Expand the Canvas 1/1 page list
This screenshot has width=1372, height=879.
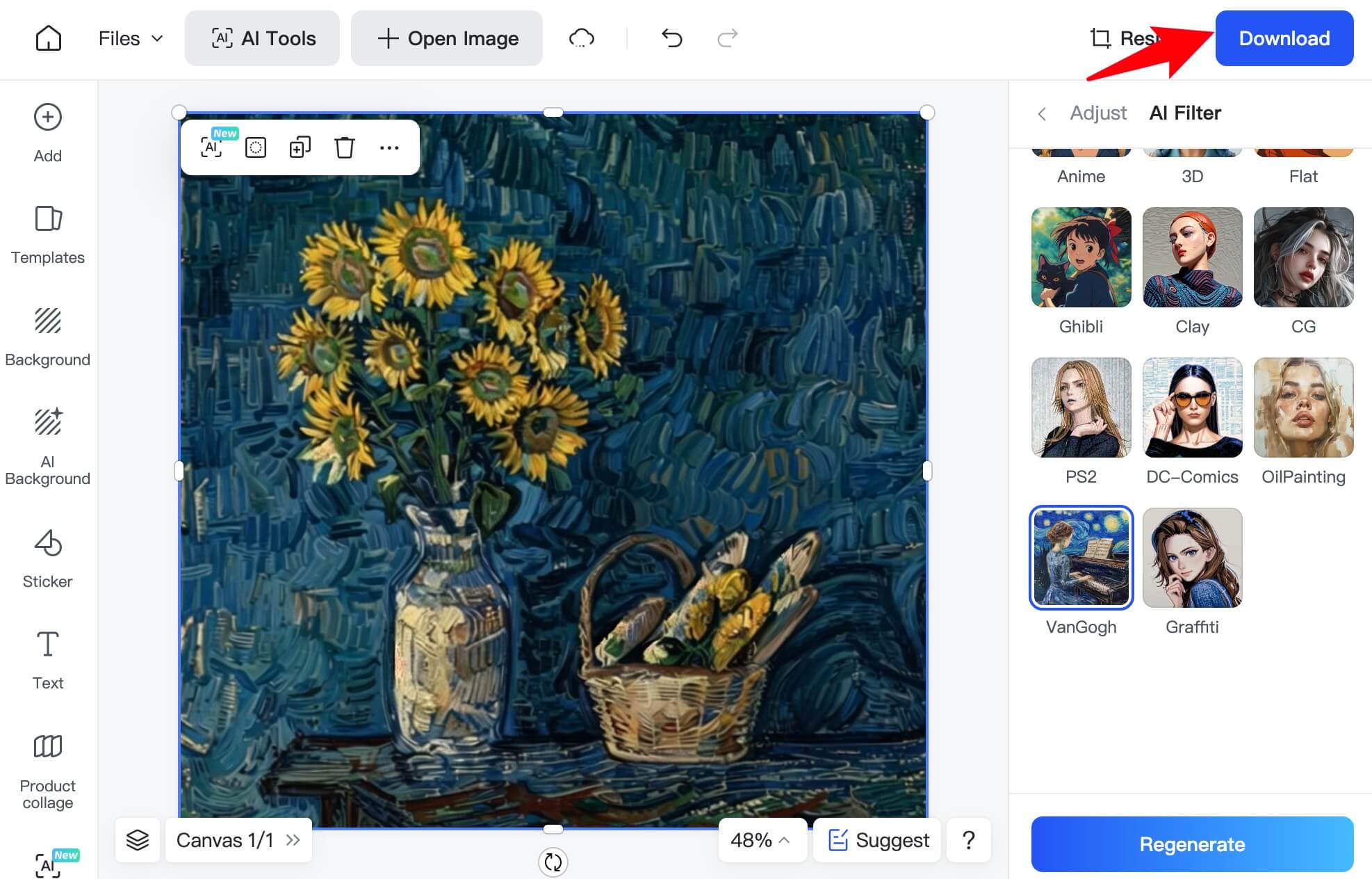[x=238, y=840]
